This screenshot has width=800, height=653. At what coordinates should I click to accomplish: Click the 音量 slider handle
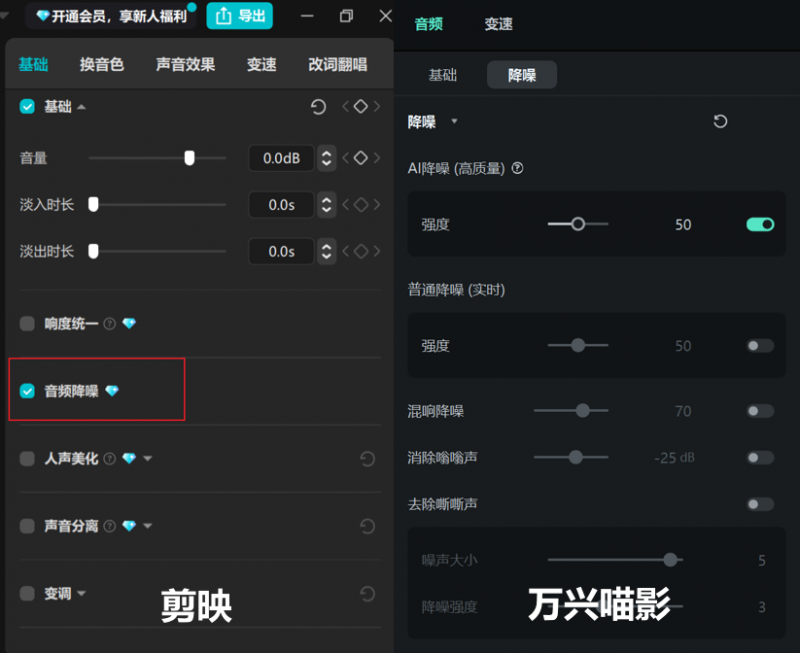coord(189,158)
